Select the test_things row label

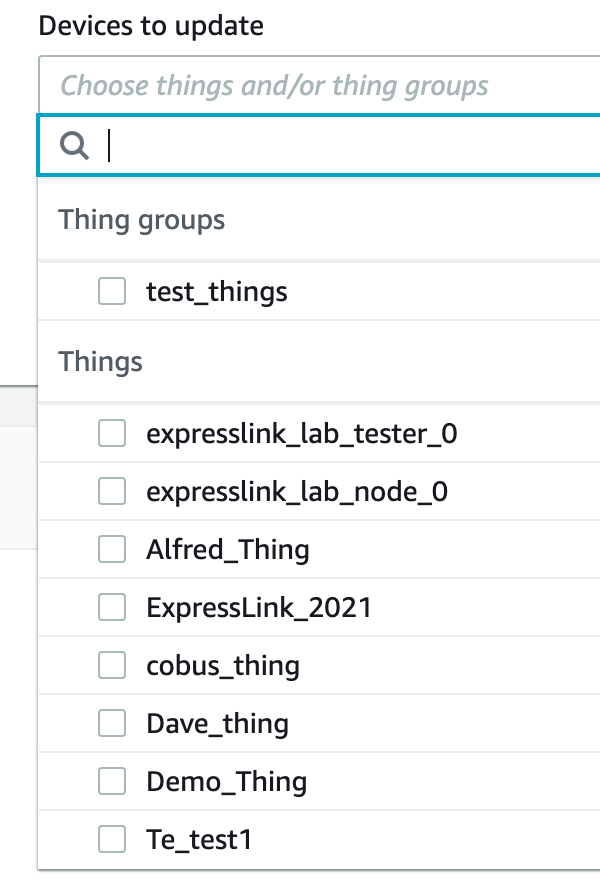pyautogui.click(x=217, y=291)
